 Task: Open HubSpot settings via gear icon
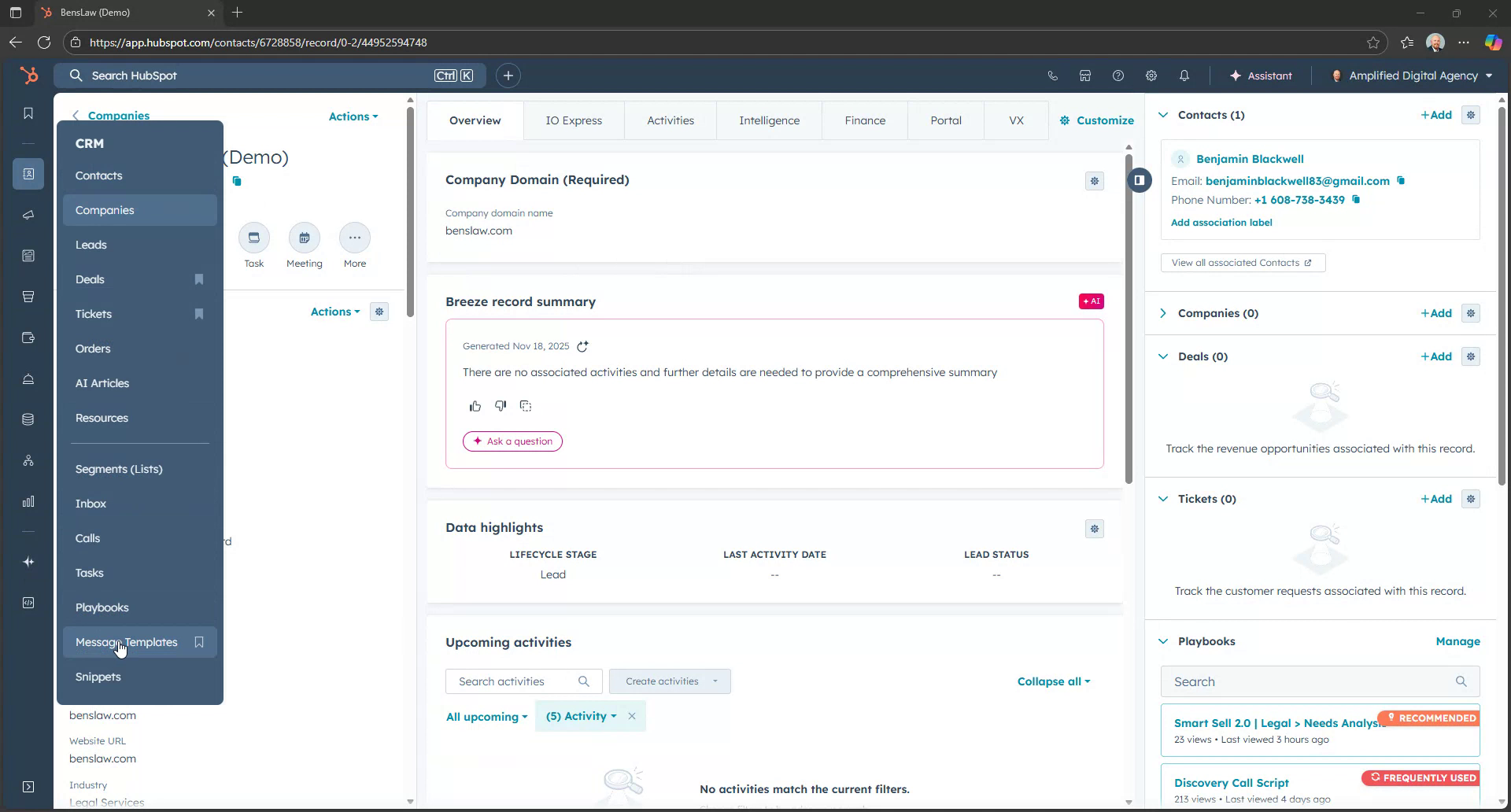[1151, 75]
